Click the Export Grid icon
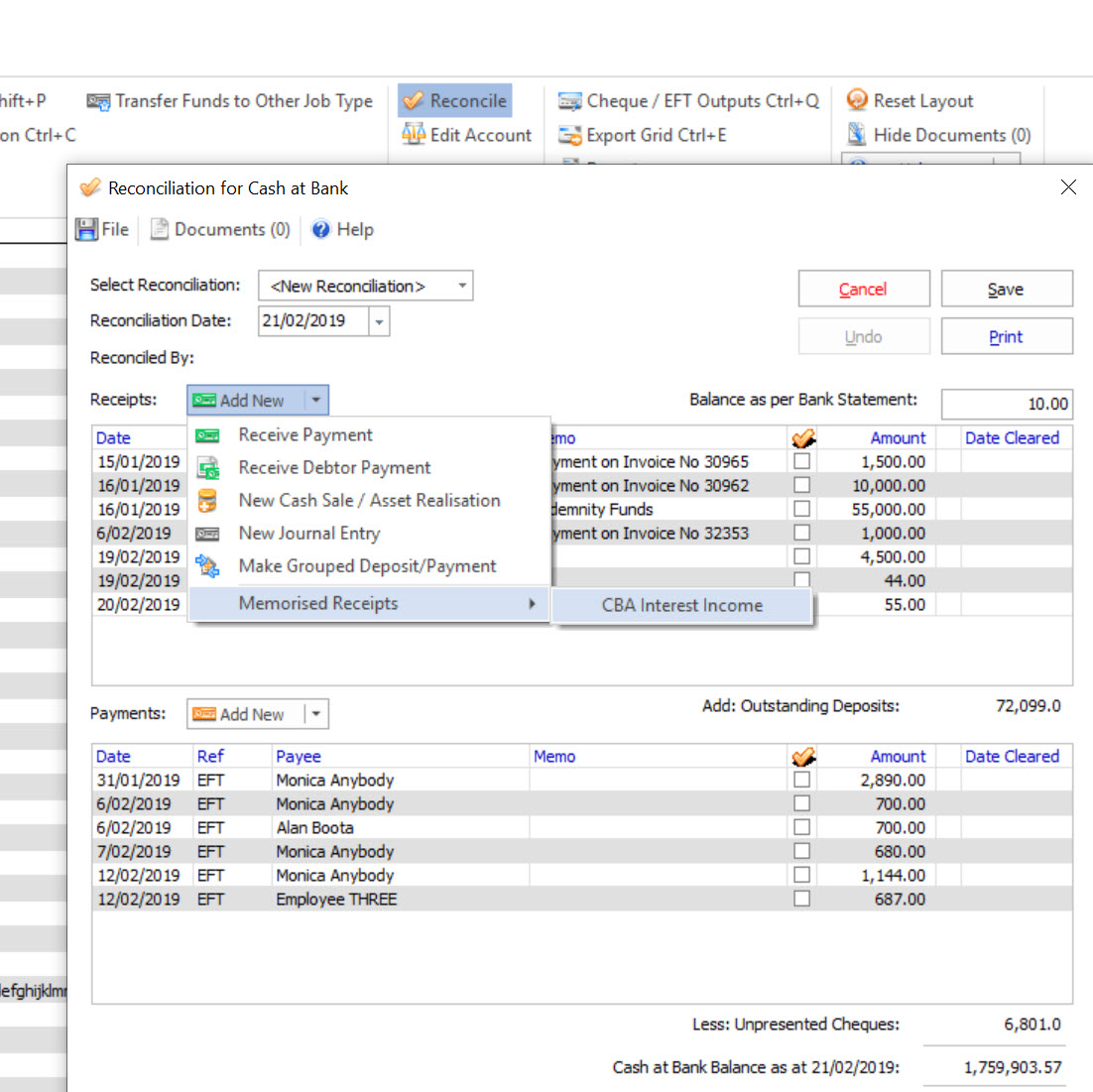The height and width of the screenshot is (1092, 1093). [x=570, y=135]
